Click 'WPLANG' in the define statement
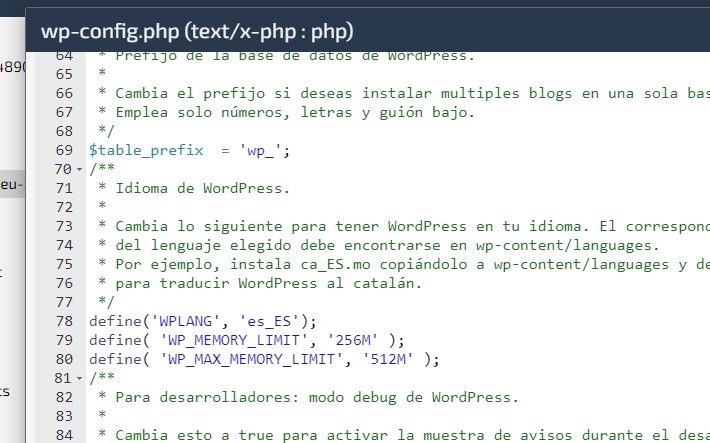 (x=186, y=321)
